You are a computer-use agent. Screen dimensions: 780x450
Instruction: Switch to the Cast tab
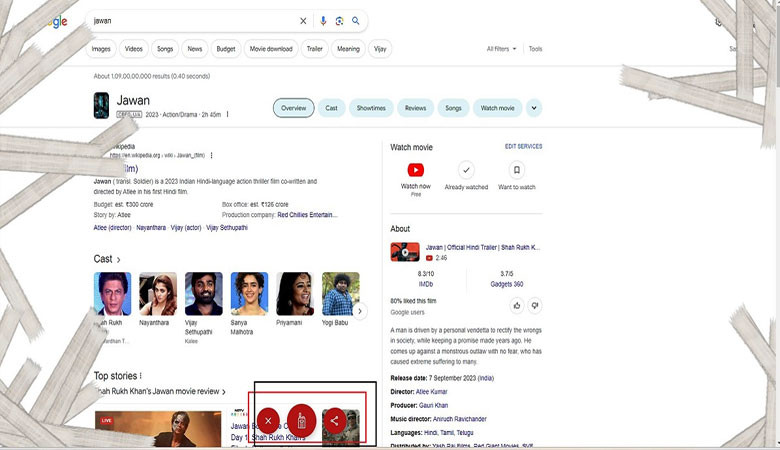click(x=331, y=108)
